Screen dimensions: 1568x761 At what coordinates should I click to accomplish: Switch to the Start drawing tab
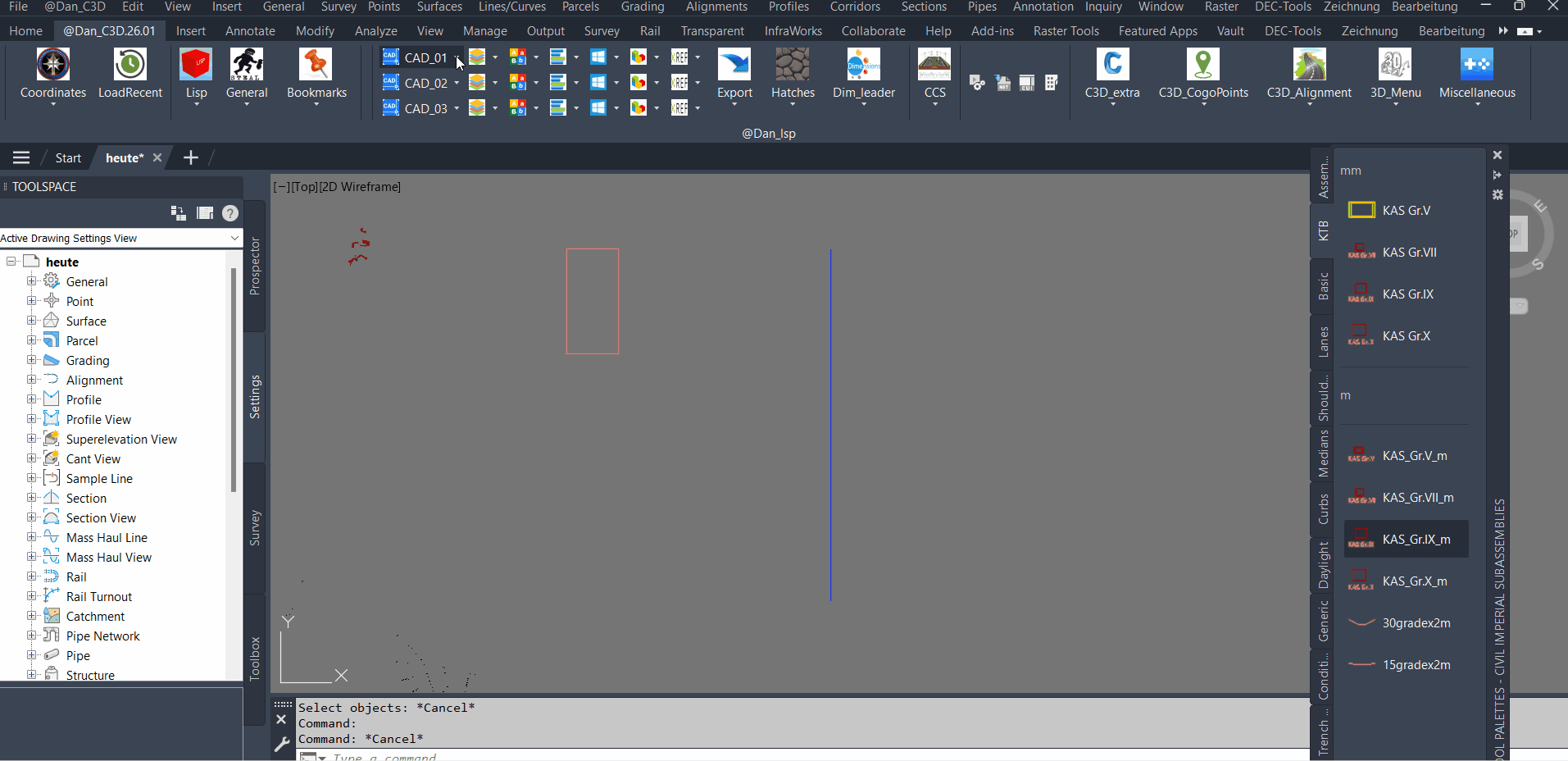[68, 158]
